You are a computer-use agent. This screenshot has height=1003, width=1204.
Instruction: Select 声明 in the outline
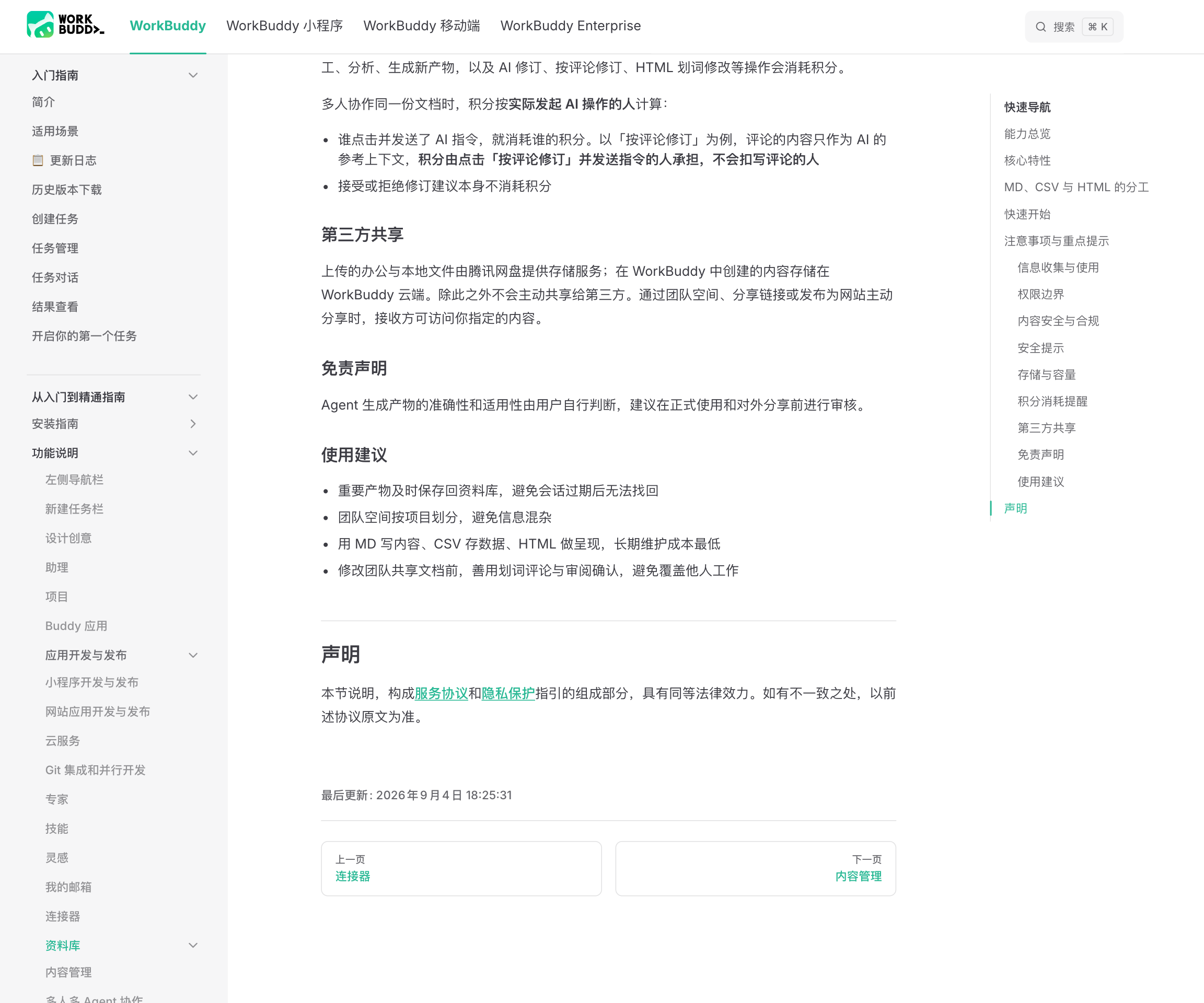coord(1016,508)
